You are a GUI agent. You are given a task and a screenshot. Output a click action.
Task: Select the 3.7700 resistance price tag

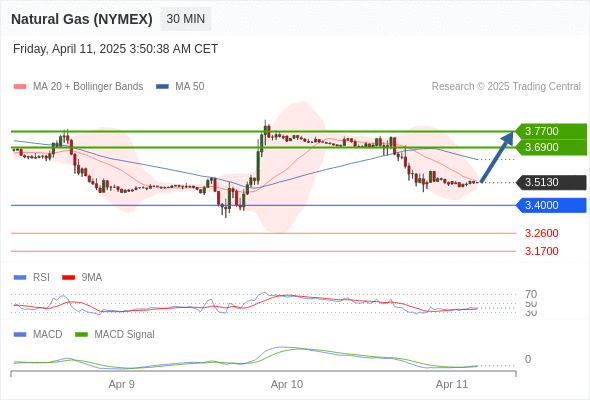552,131
